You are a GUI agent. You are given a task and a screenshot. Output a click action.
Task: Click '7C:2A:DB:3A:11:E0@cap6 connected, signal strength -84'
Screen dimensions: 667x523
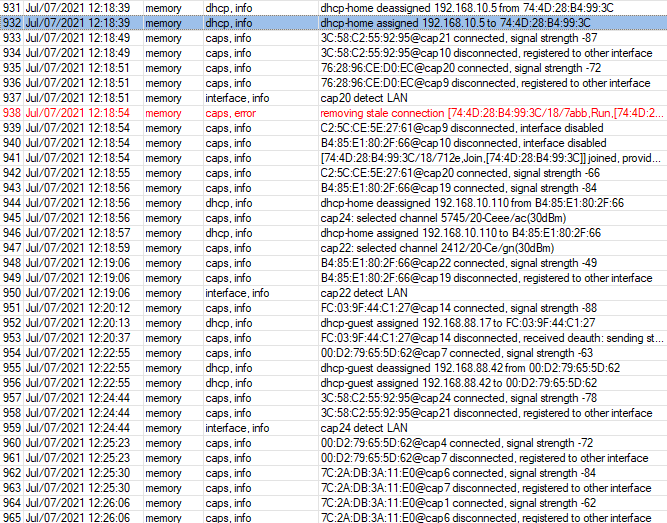459,473
